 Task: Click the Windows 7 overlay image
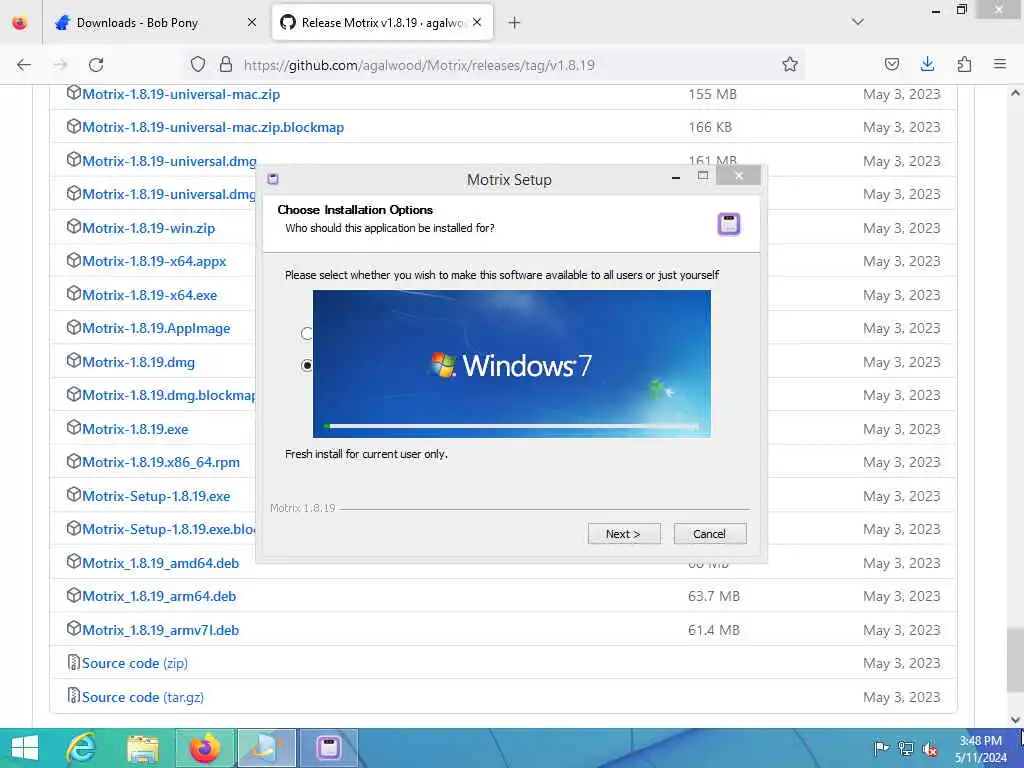511,364
